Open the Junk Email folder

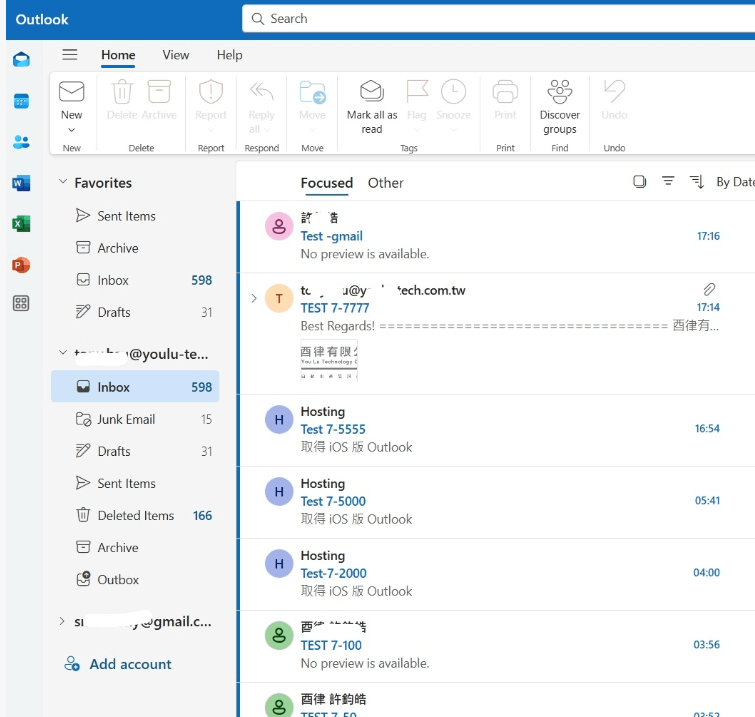click(x=135, y=419)
